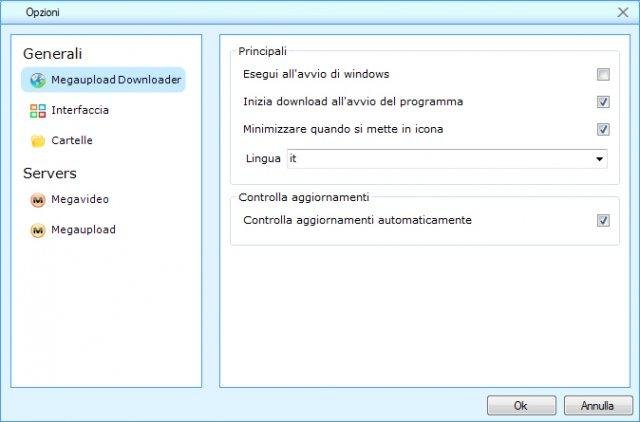Click 'Inizia download all'avvio del programma' text
The image size is (640, 422).
pyautogui.click(x=353, y=102)
